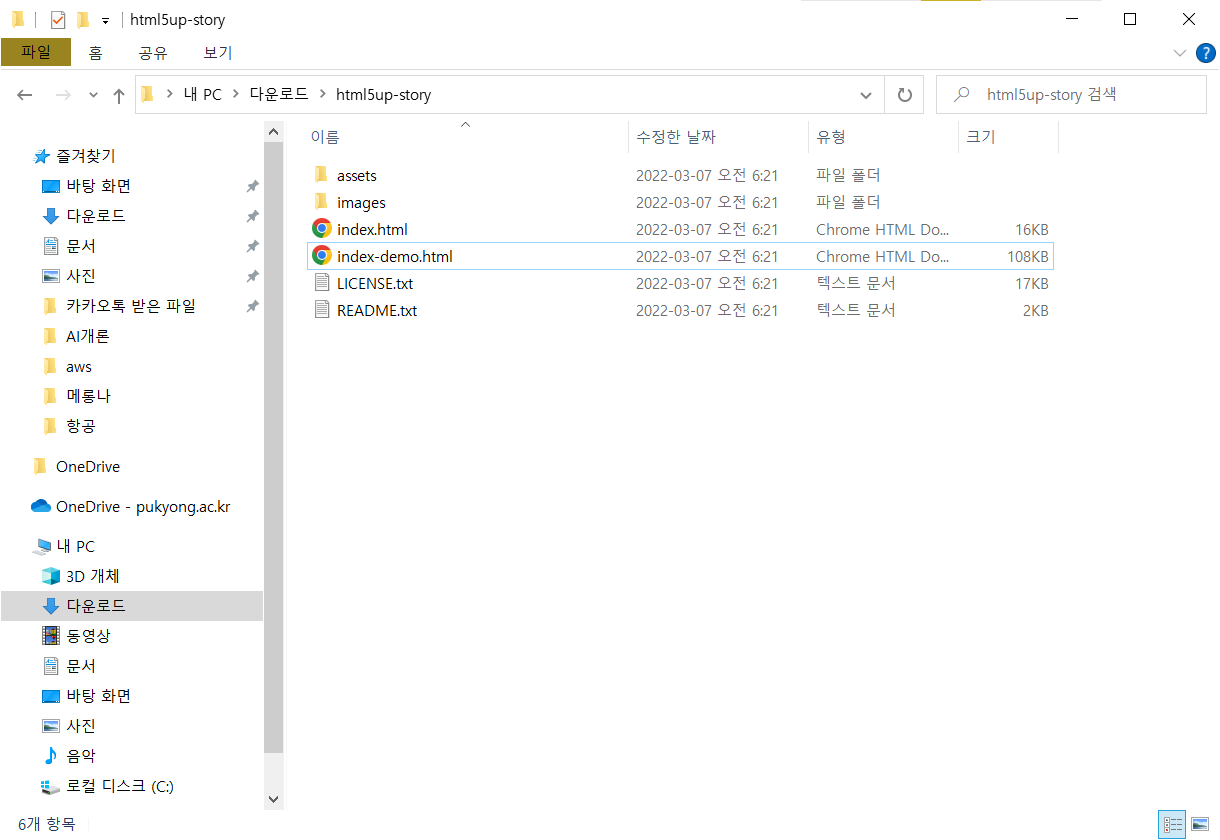Sort by the 크기 column header
Viewport: 1220px width, 840px height.
pyautogui.click(x=981, y=137)
